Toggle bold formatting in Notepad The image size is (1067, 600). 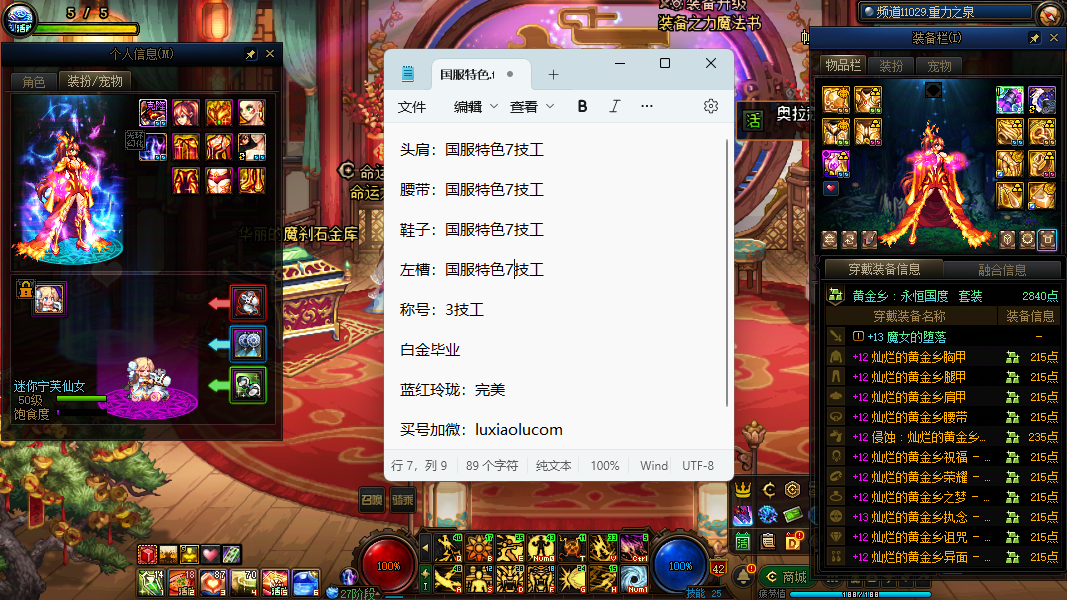pyautogui.click(x=583, y=106)
